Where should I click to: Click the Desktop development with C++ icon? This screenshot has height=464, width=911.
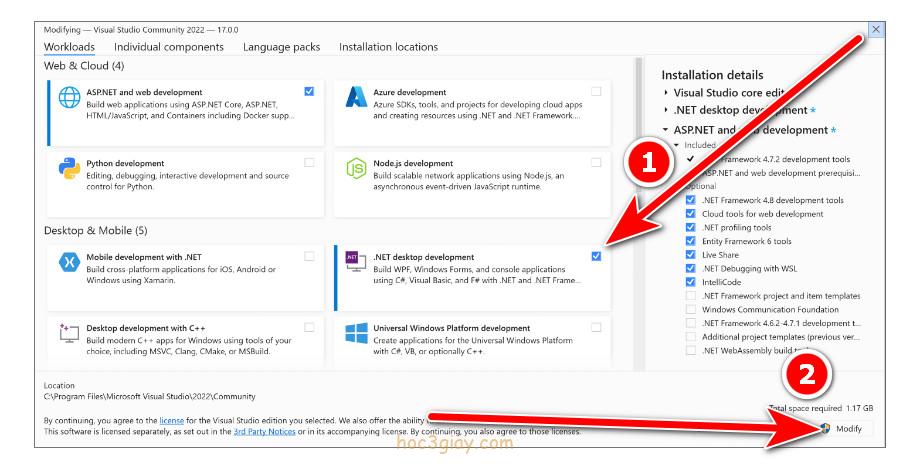pyautogui.click(x=69, y=334)
